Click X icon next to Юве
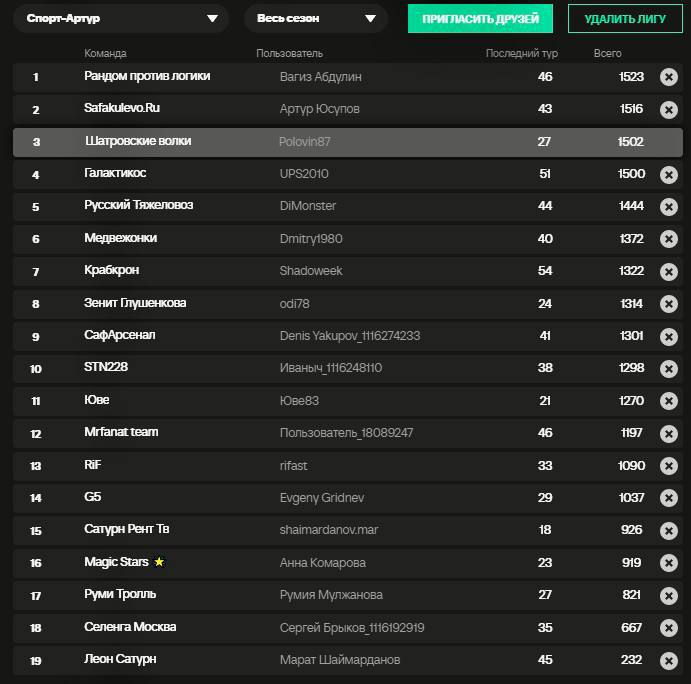Image resolution: width=691 pixels, height=684 pixels. pos(669,401)
